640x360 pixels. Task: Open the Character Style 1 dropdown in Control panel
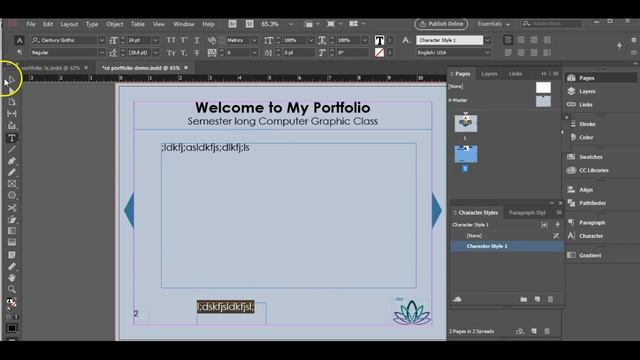tap(487, 40)
